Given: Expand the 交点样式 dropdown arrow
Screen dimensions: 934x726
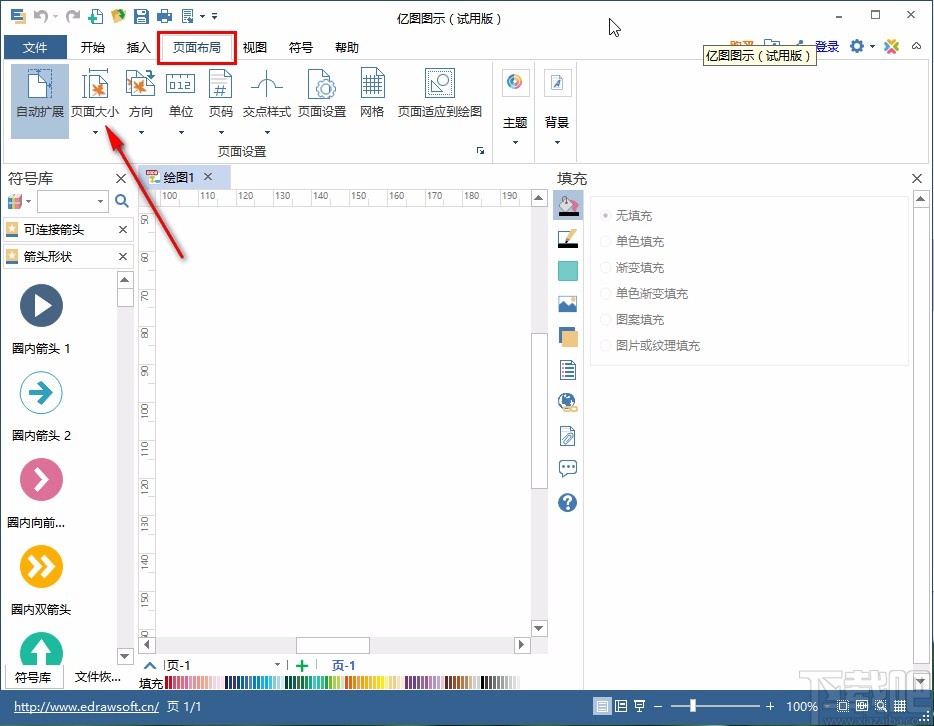Looking at the screenshot, I should (x=267, y=132).
